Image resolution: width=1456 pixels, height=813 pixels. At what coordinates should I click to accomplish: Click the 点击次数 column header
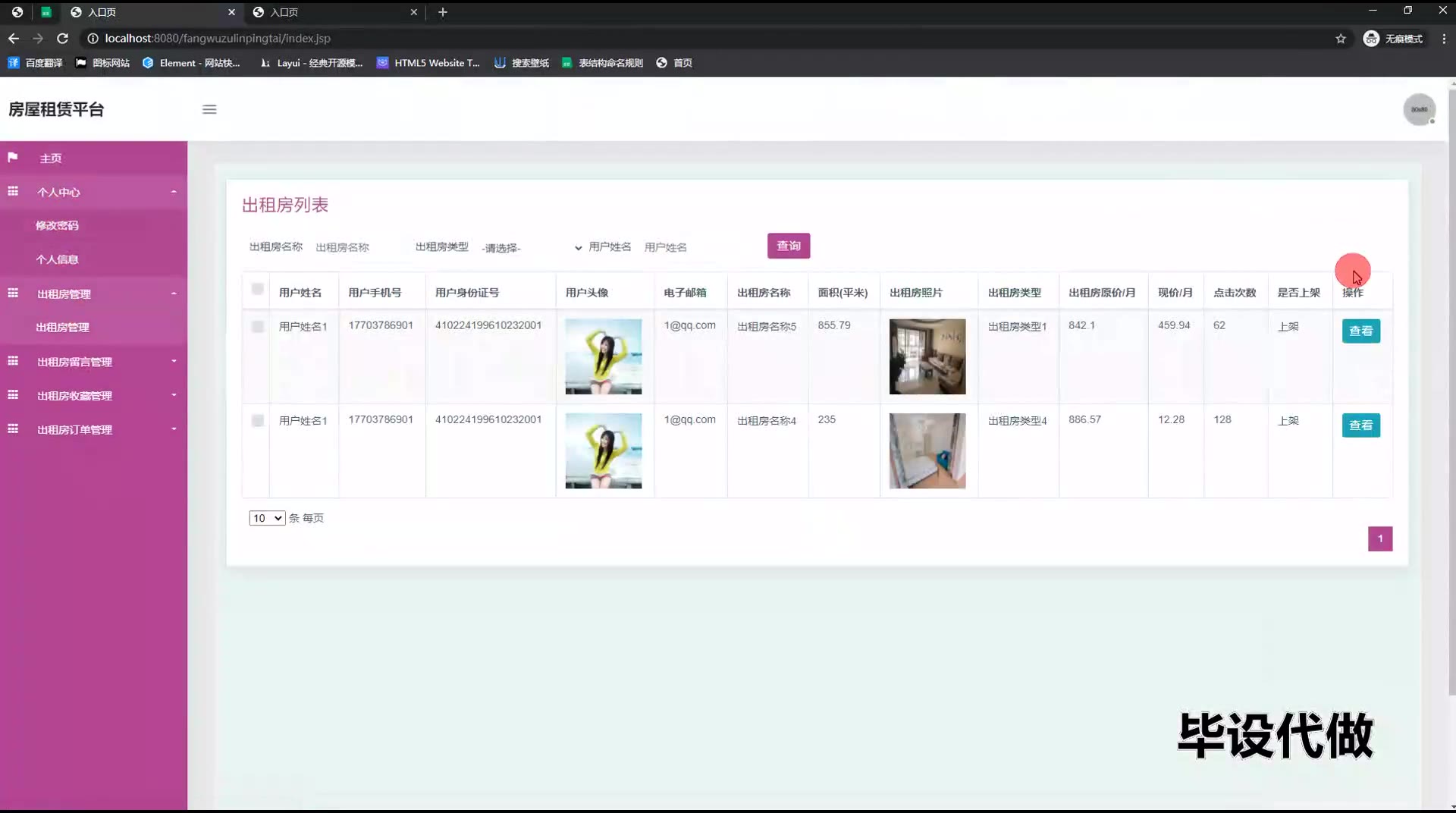pyautogui.click(x=1235, y=293)
